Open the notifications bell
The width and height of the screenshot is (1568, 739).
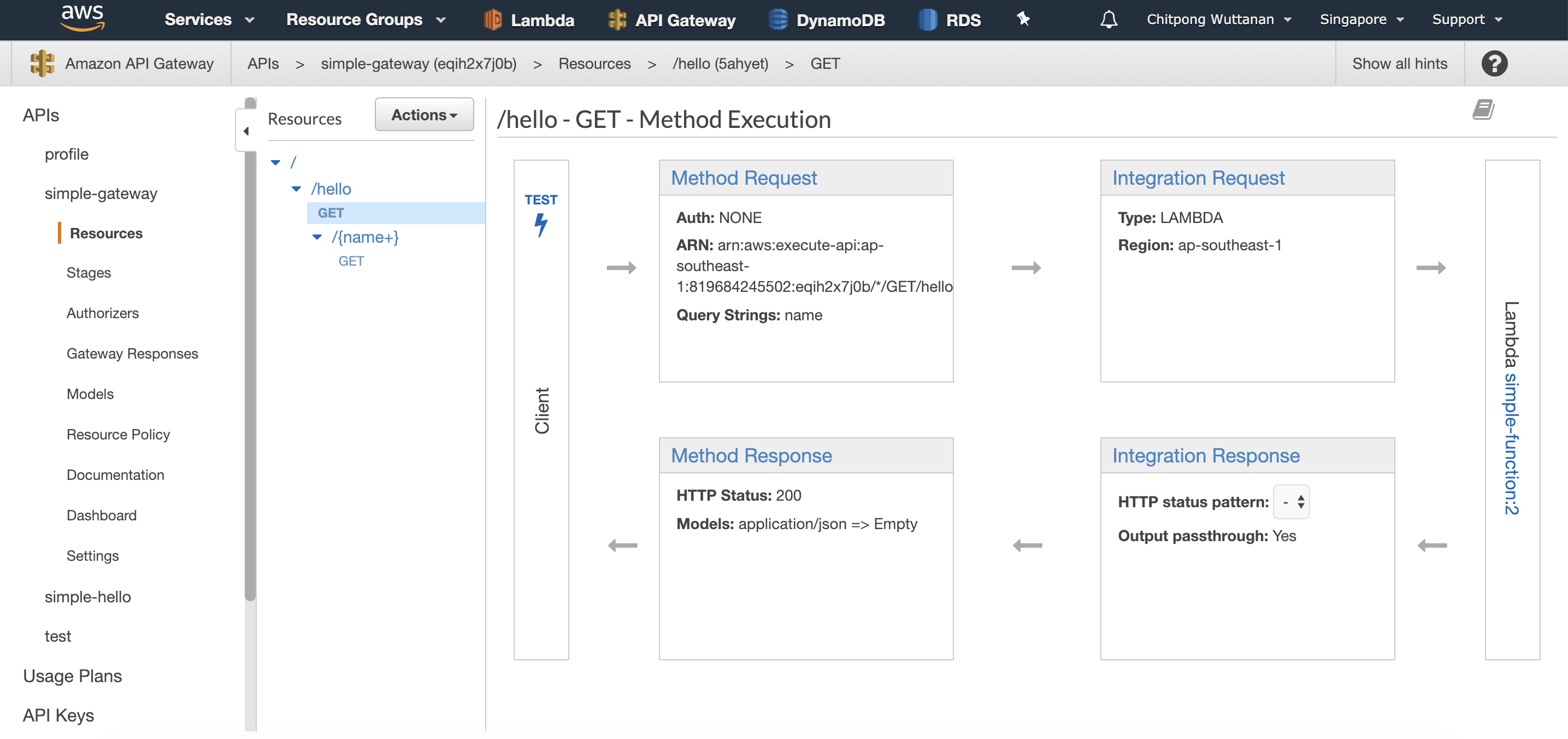point(1109,20)
